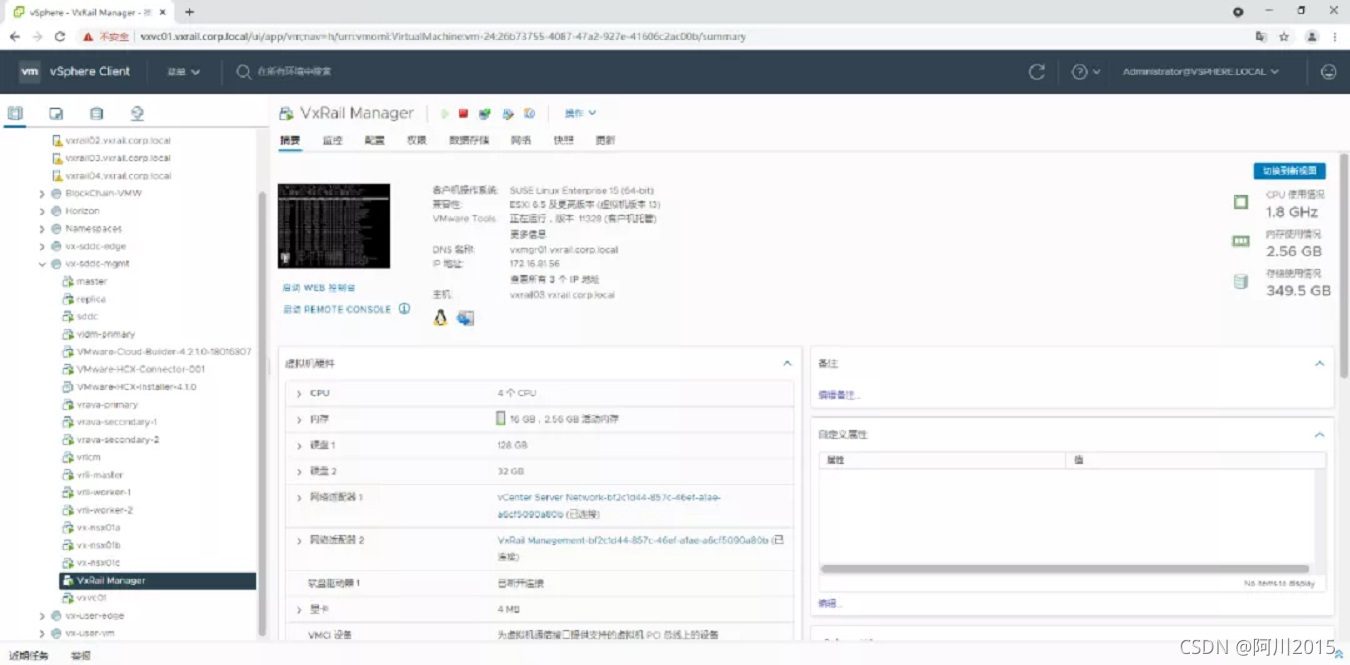Click the green power on VM icon
This screenshot has height=665, width=1350.
(445, 114)
